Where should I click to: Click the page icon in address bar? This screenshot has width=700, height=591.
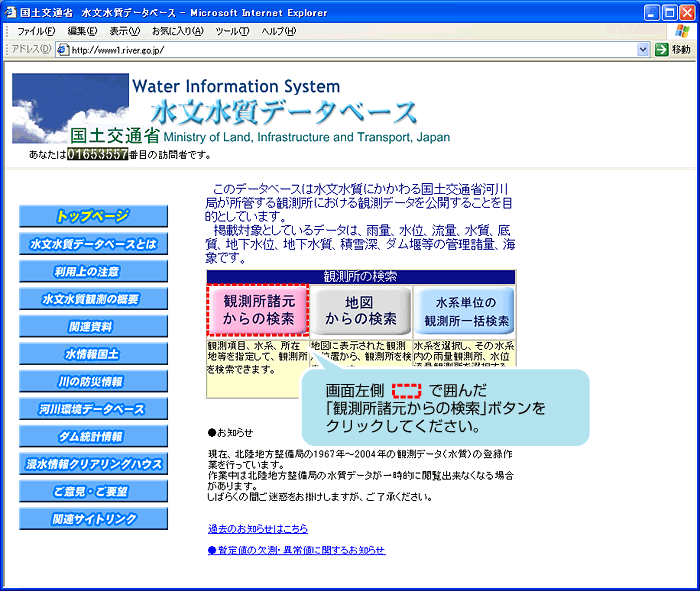coord(62,50)
